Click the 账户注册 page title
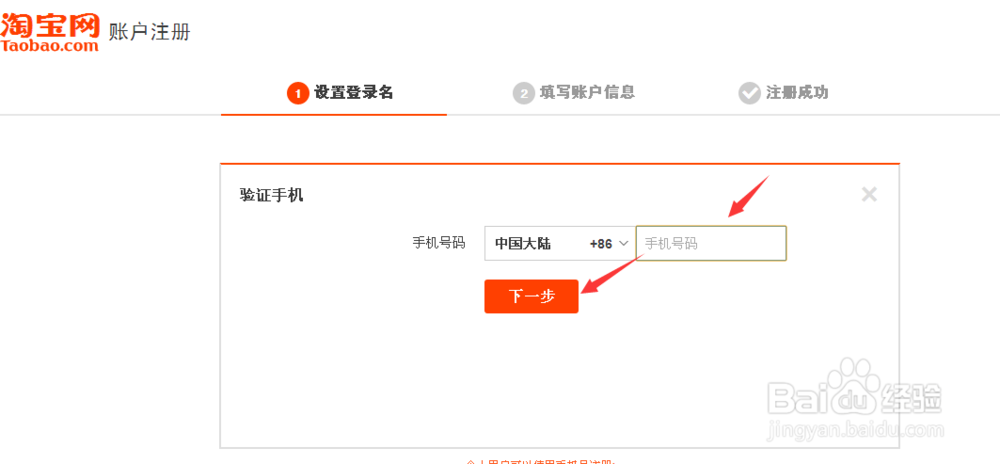The width and height of the screenshot is (1000, 464). click(149, 32)
